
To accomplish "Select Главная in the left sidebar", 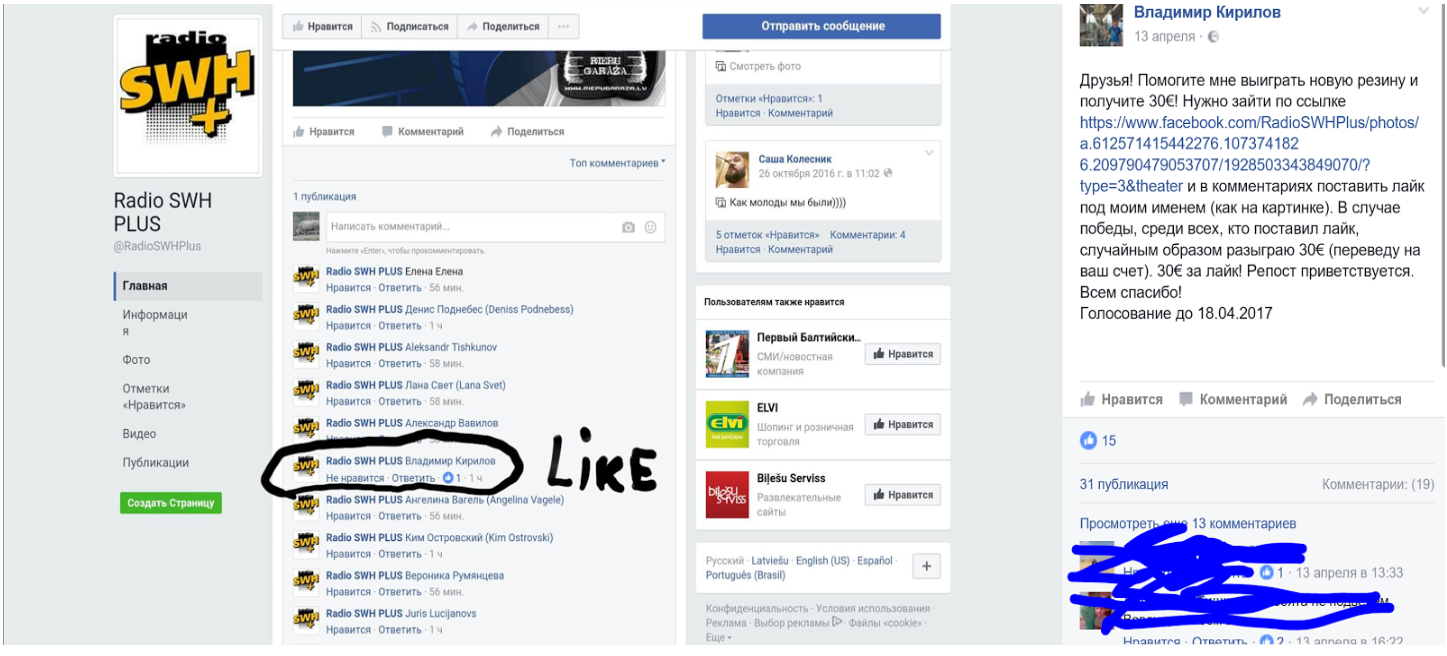I will (188, 286).
